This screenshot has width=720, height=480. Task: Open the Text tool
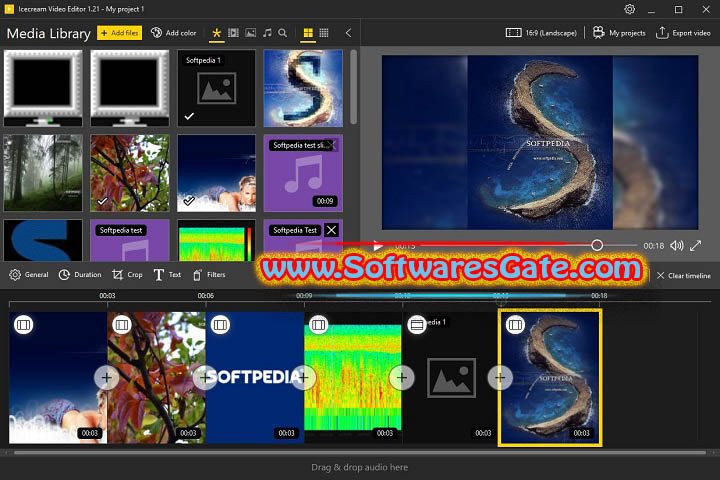click(167, 275)
